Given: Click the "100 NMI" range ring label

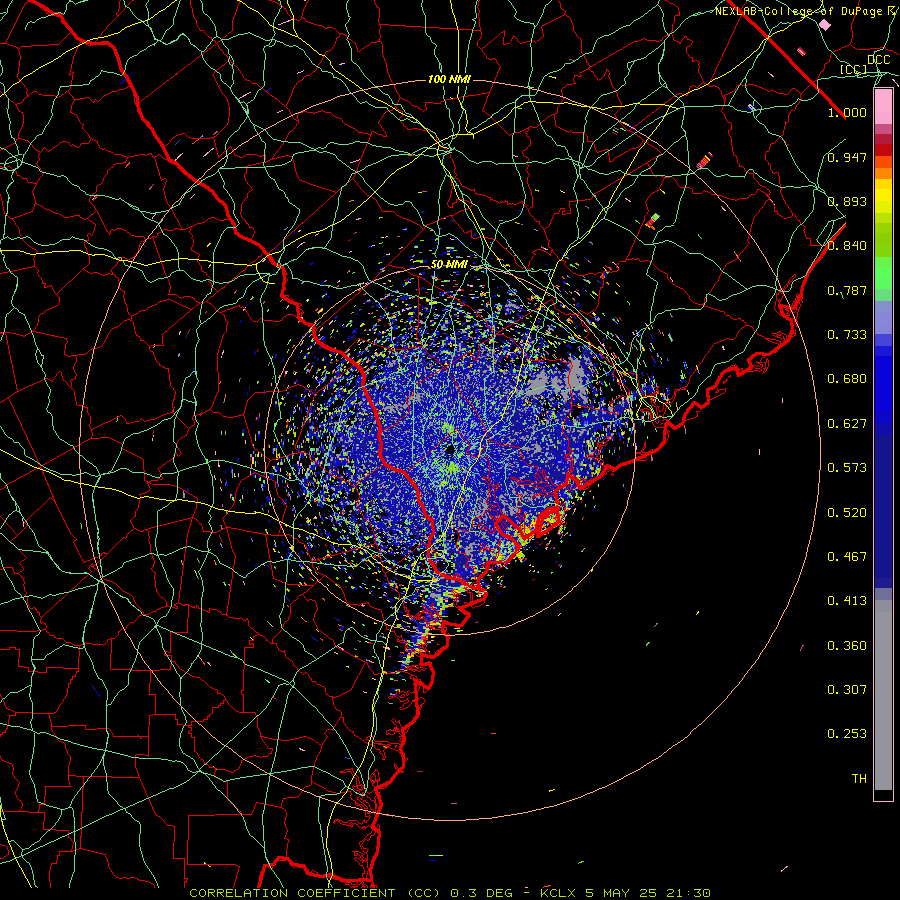Looking at the screenshot, I should click(x=449, y=79).
